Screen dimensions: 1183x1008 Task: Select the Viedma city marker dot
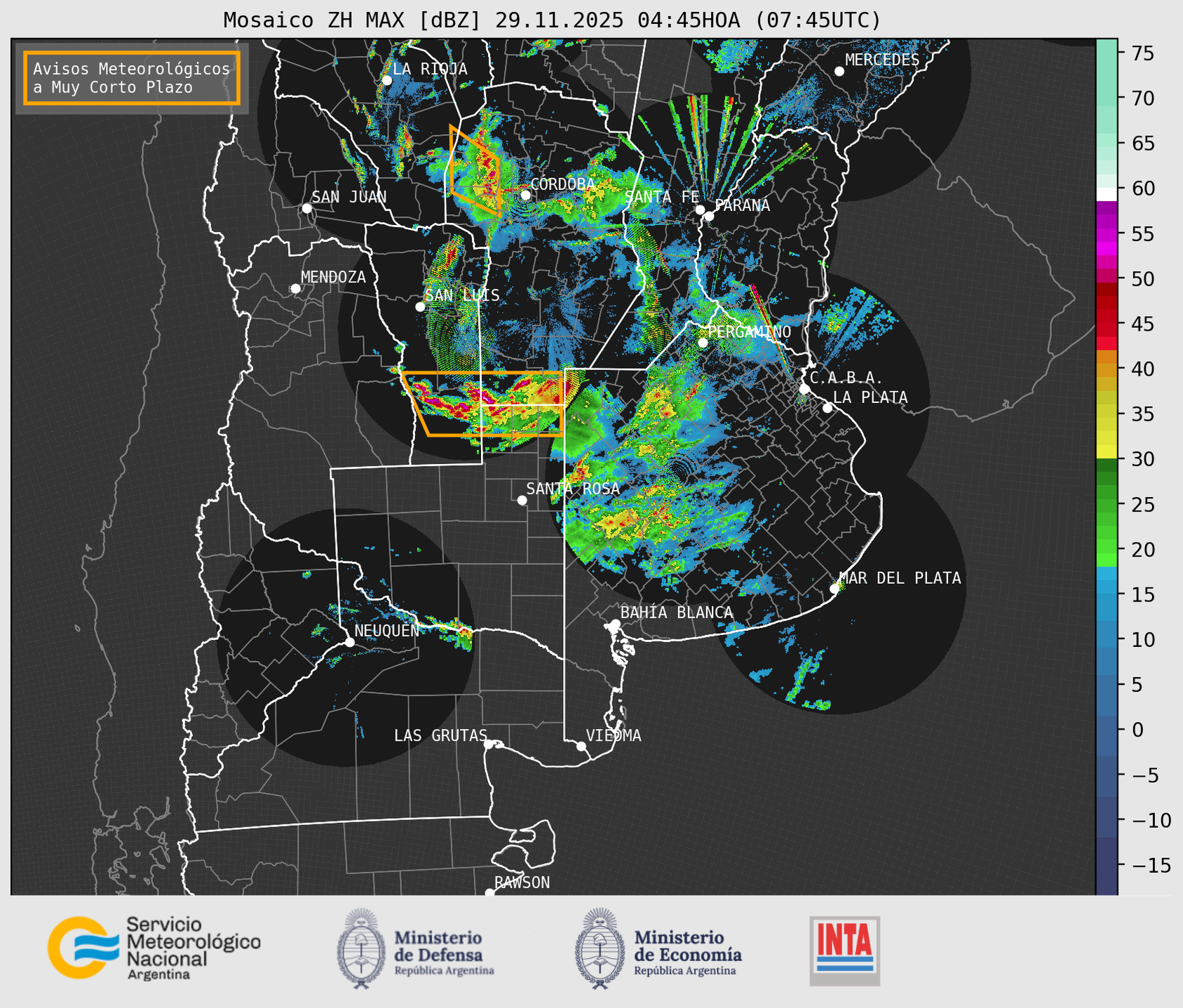coord(581,746)
